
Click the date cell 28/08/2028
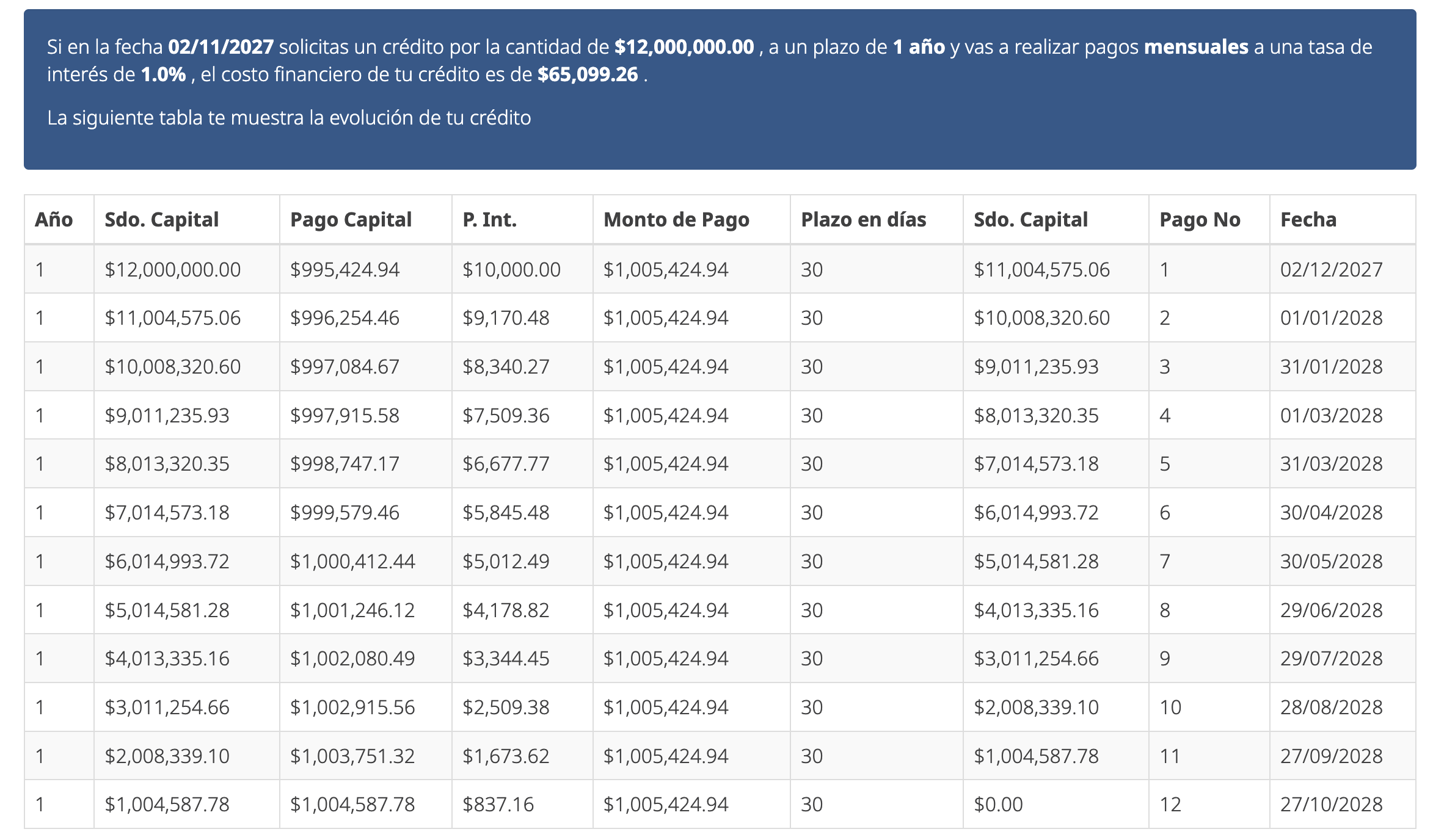(x=1343, y=707)
